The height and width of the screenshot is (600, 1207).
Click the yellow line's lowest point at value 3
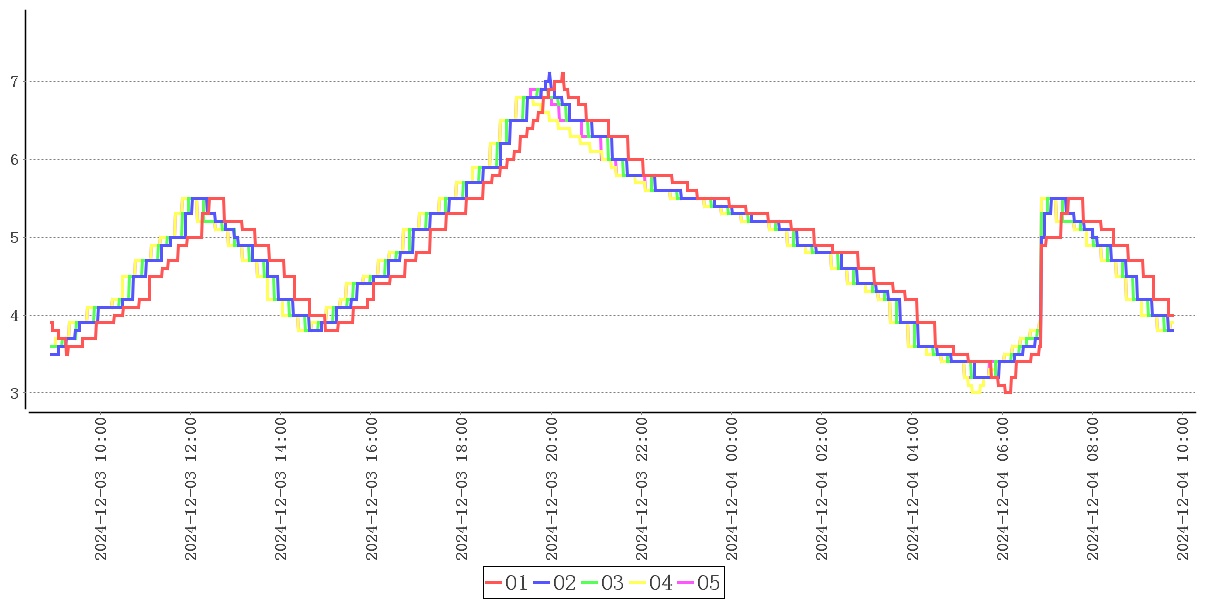tap(975, 392)
